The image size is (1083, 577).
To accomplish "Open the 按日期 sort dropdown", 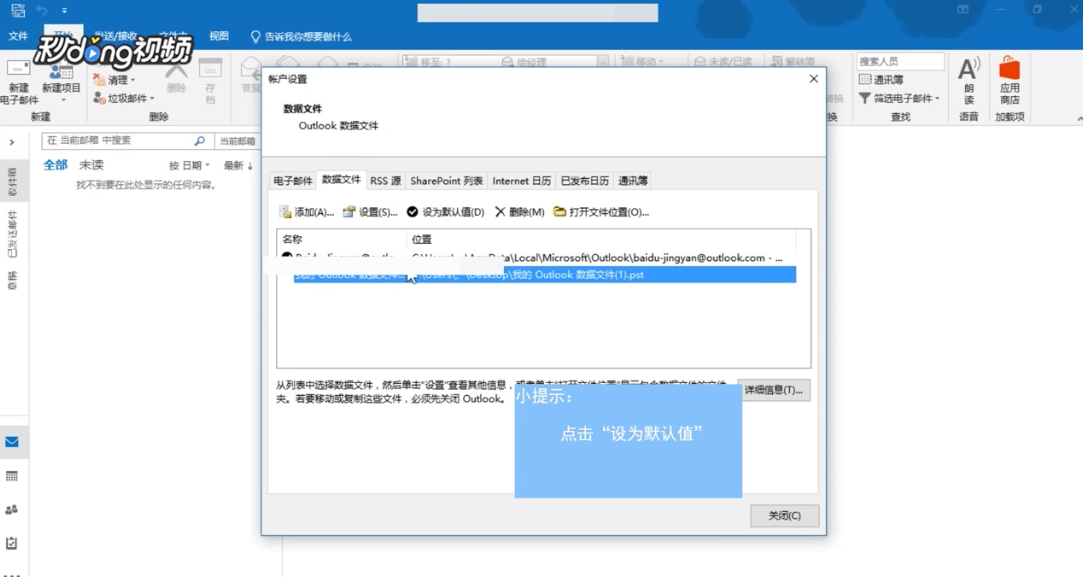I will tap(189, 165).
